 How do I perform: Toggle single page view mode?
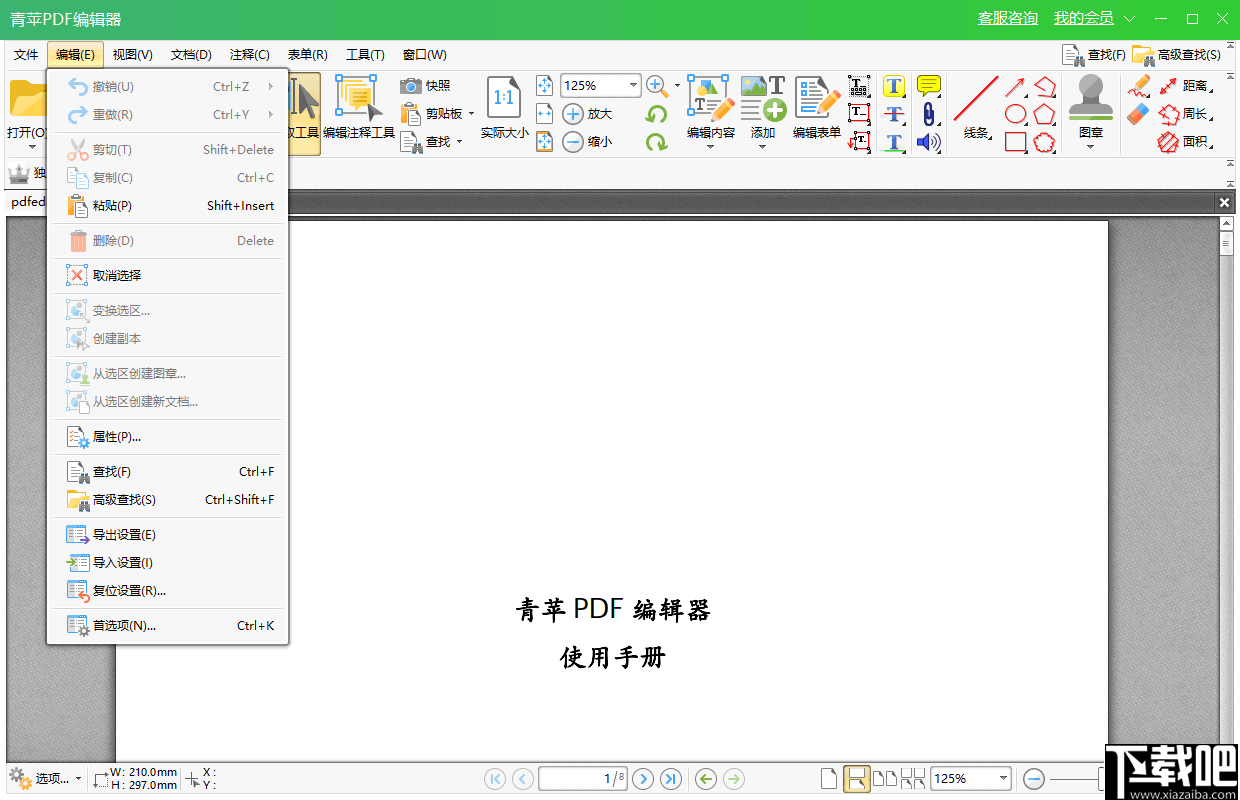click(828, 778)
